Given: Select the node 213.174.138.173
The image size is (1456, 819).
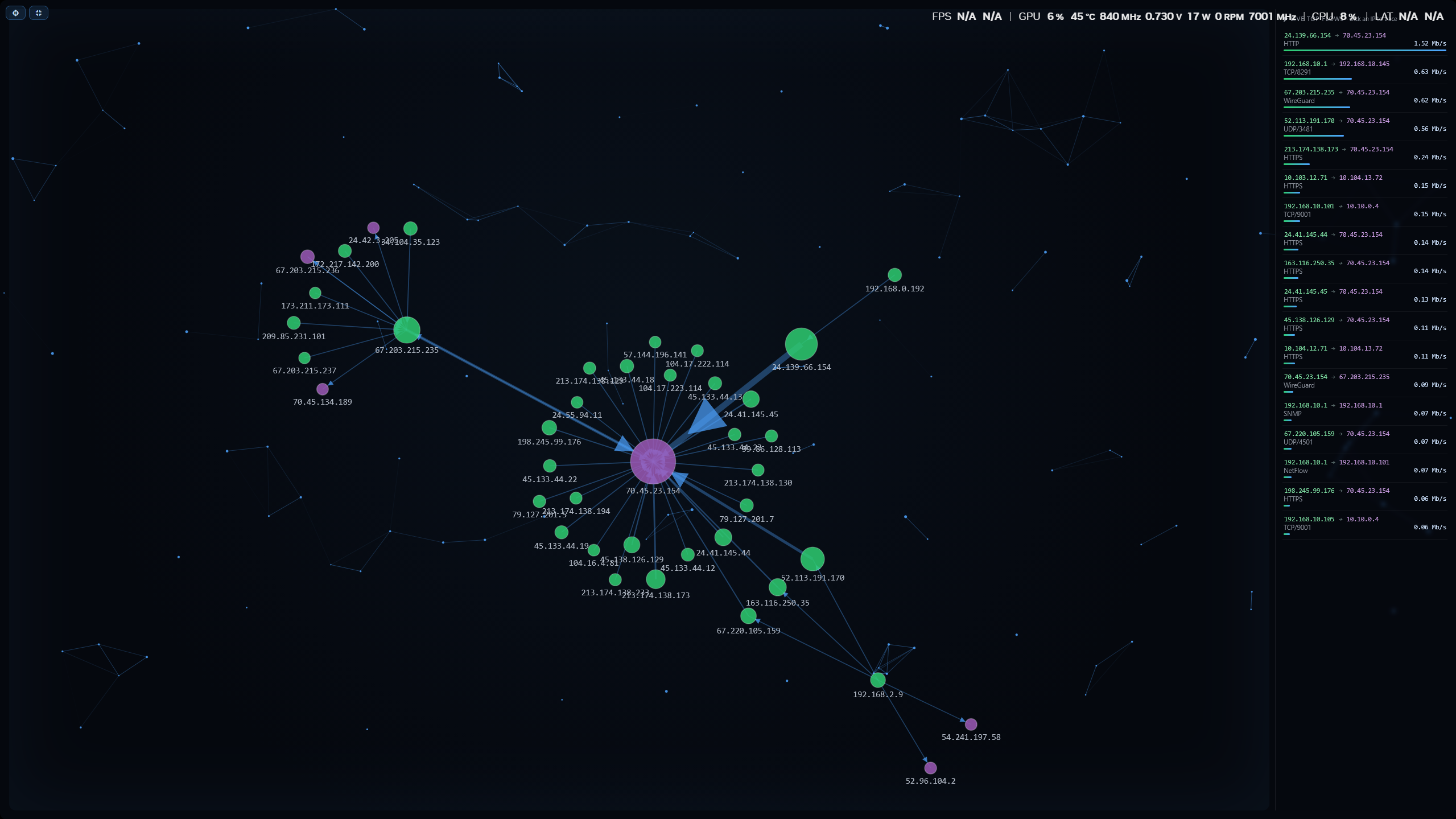Looking at the screenshot, I should (655, 579).
